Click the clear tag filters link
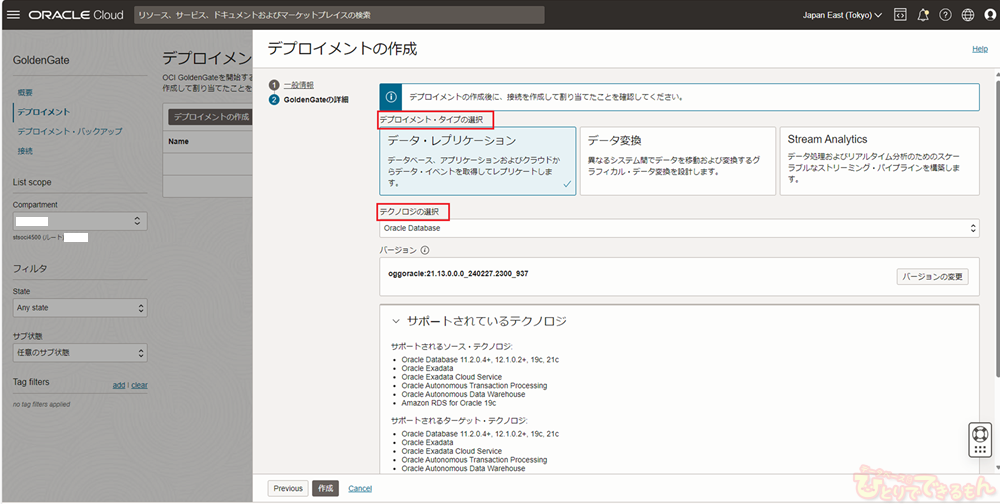Viewport: 1000px width, 504px height. pos(140,385)
